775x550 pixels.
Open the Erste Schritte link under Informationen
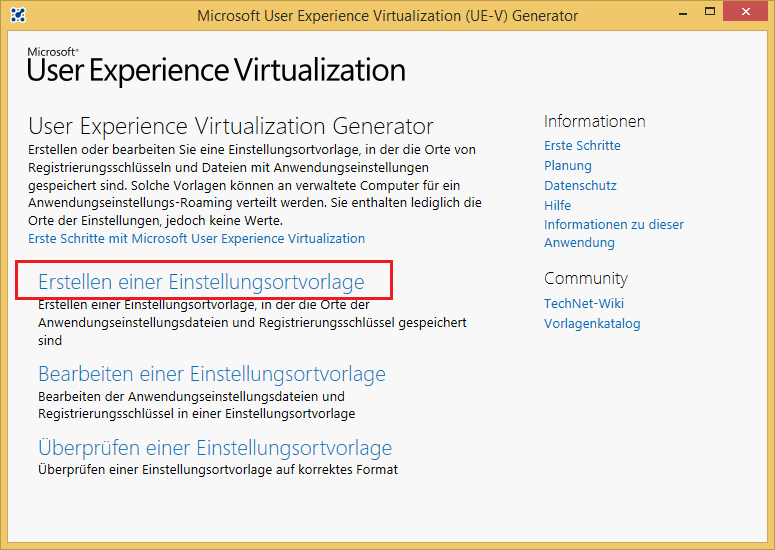point(582,145)
